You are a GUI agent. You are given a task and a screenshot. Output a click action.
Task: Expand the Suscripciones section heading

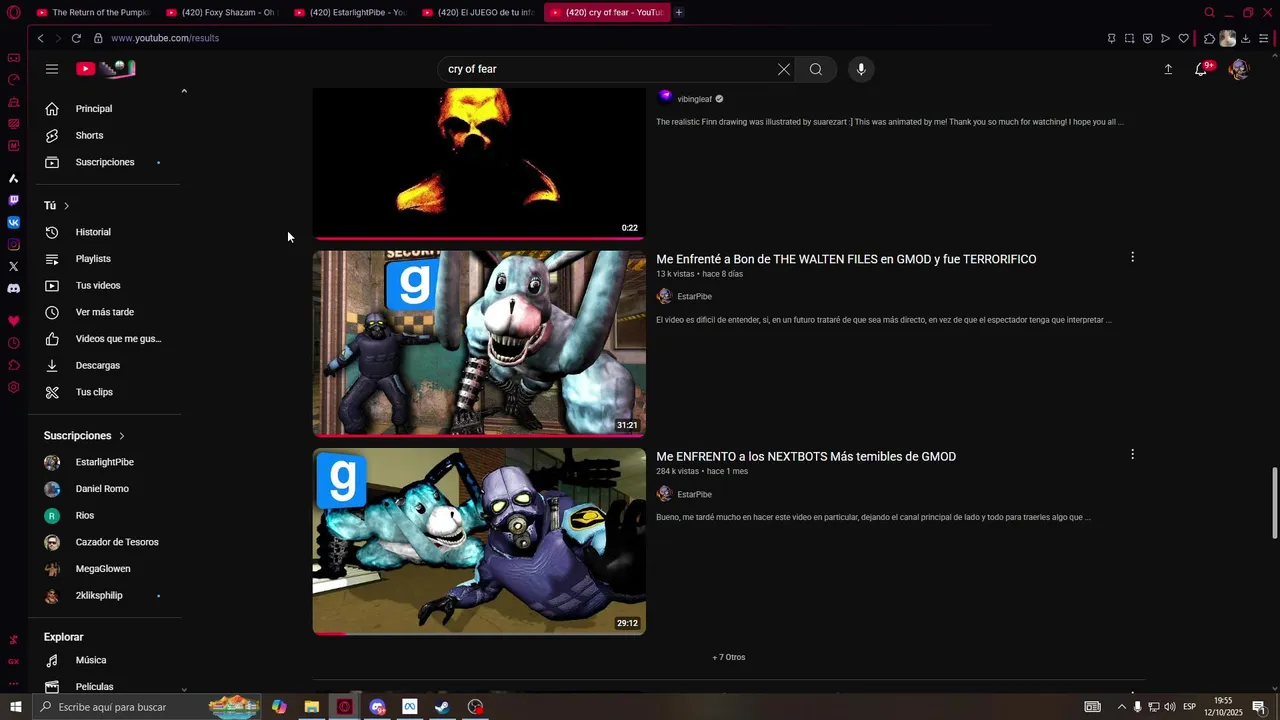84,436
